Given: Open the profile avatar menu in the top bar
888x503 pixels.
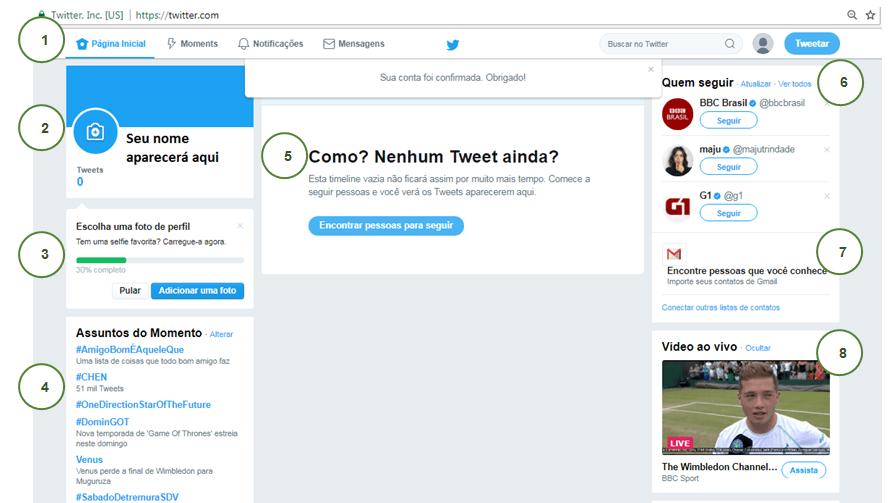Looking at the screenshot, I should click(763, 44).
